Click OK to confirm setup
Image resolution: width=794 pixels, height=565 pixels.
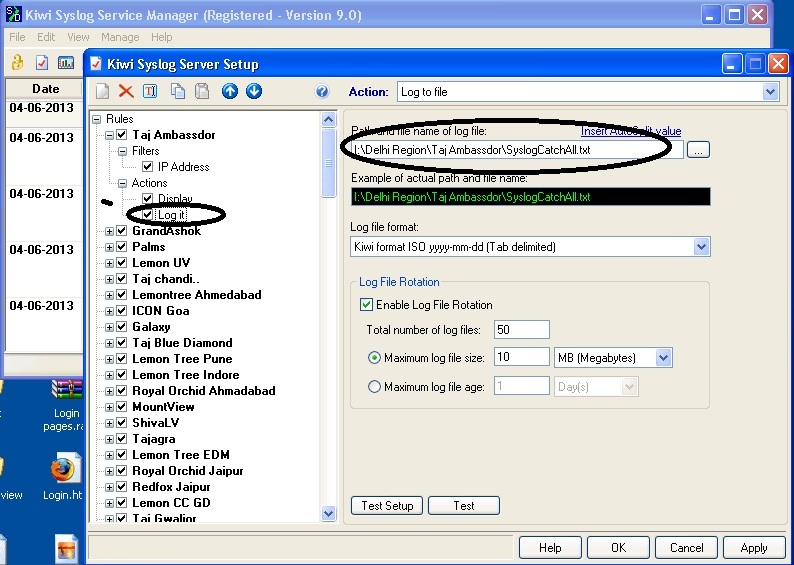(x=618, y=548)
